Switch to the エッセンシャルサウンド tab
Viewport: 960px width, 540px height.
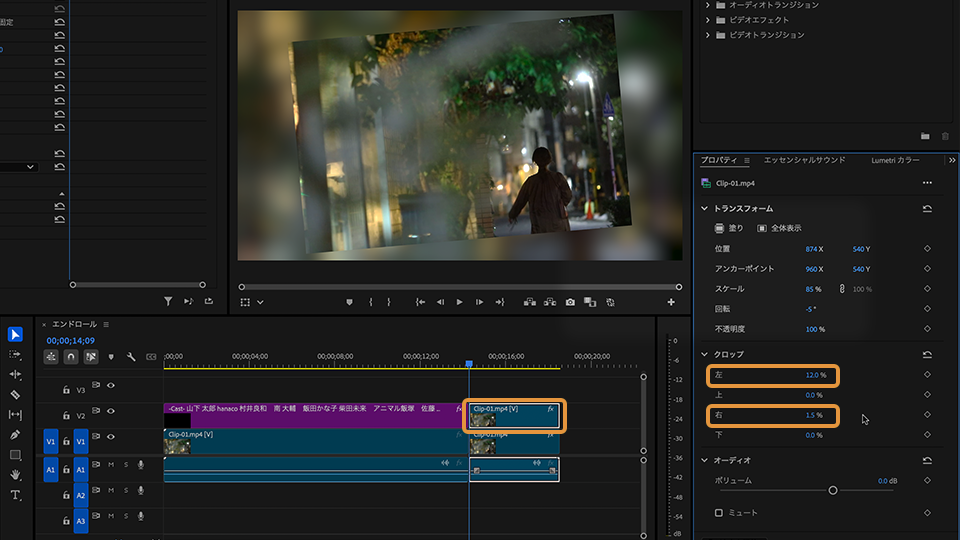pyautogui.click(x=804, y=160)
